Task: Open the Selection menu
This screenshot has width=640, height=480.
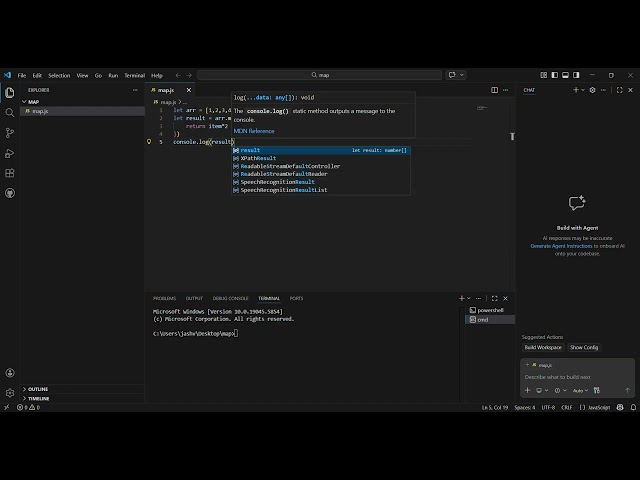Action: 59,76
